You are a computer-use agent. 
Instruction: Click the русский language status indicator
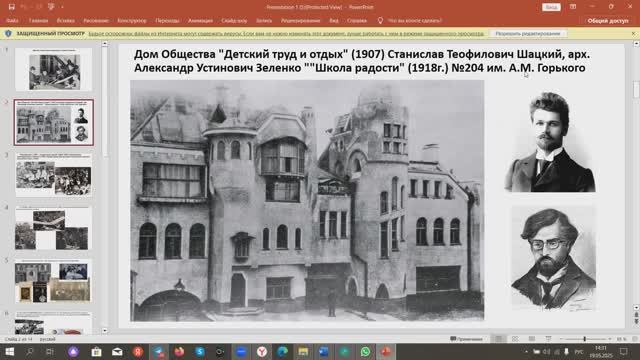point(47,339)
